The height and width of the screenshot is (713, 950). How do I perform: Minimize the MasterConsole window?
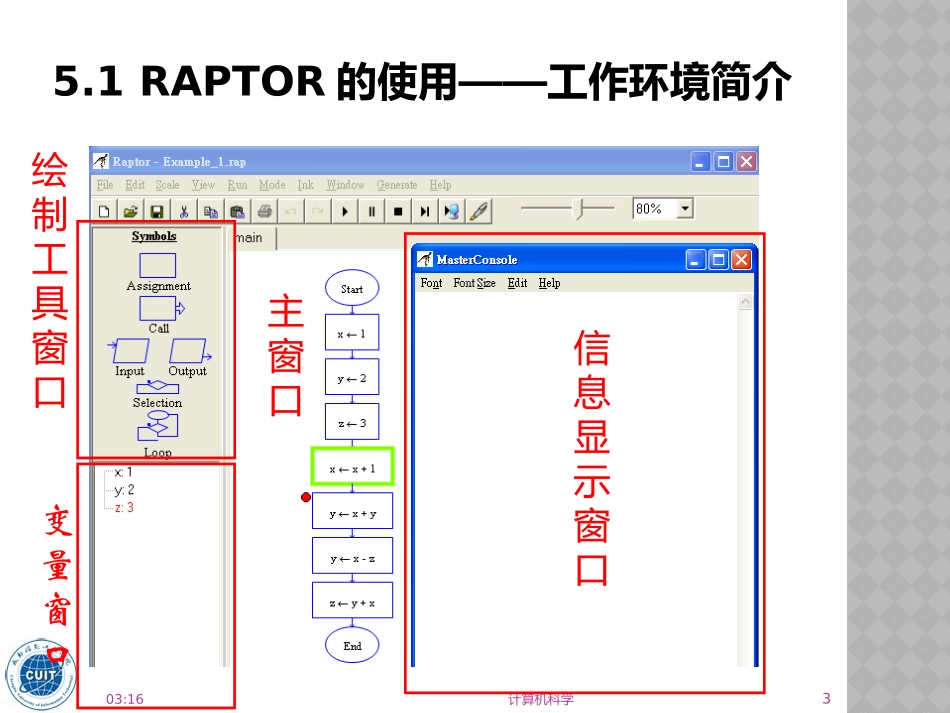click(x=695, y=260)
